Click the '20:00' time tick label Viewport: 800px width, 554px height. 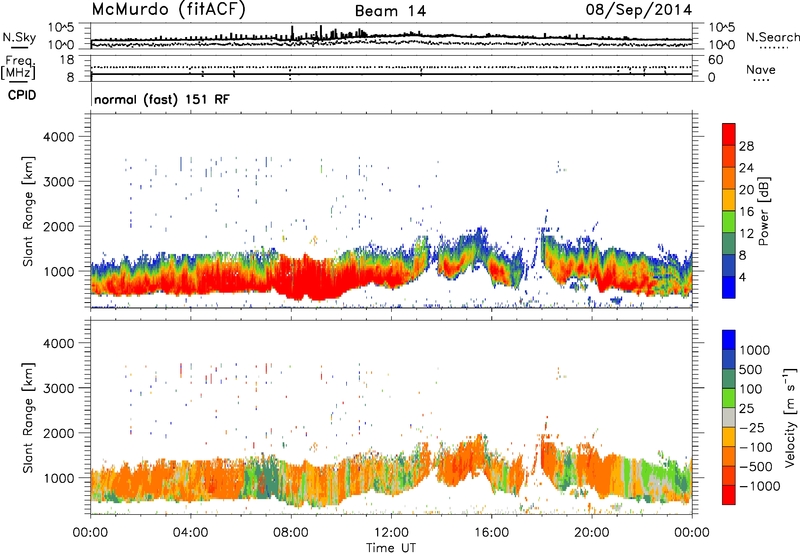[592, 533]
